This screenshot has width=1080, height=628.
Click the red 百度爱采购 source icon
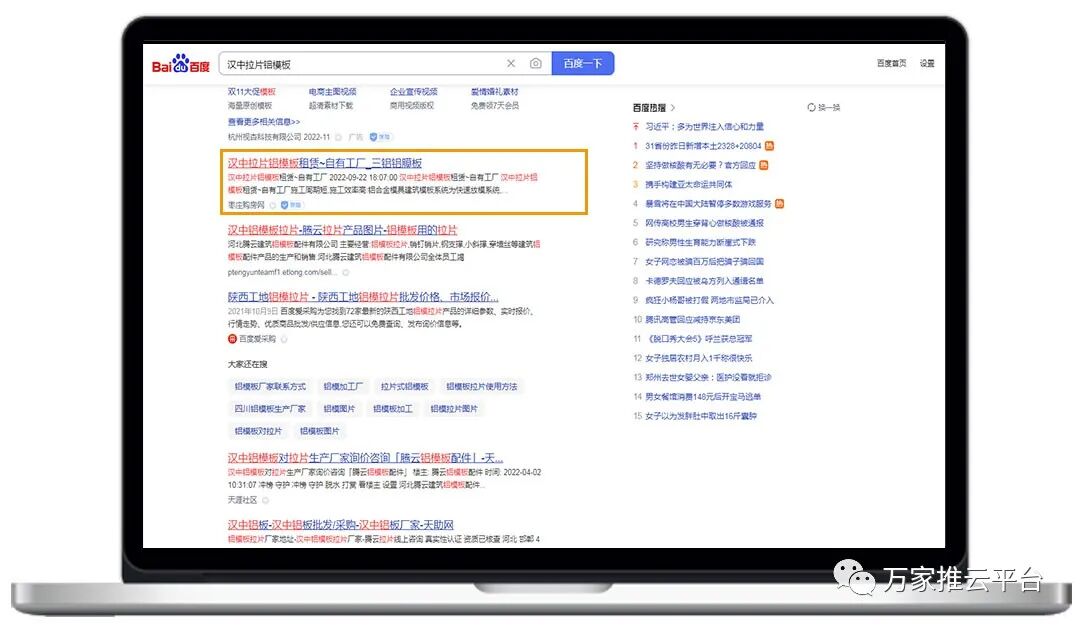pos(232,339)
